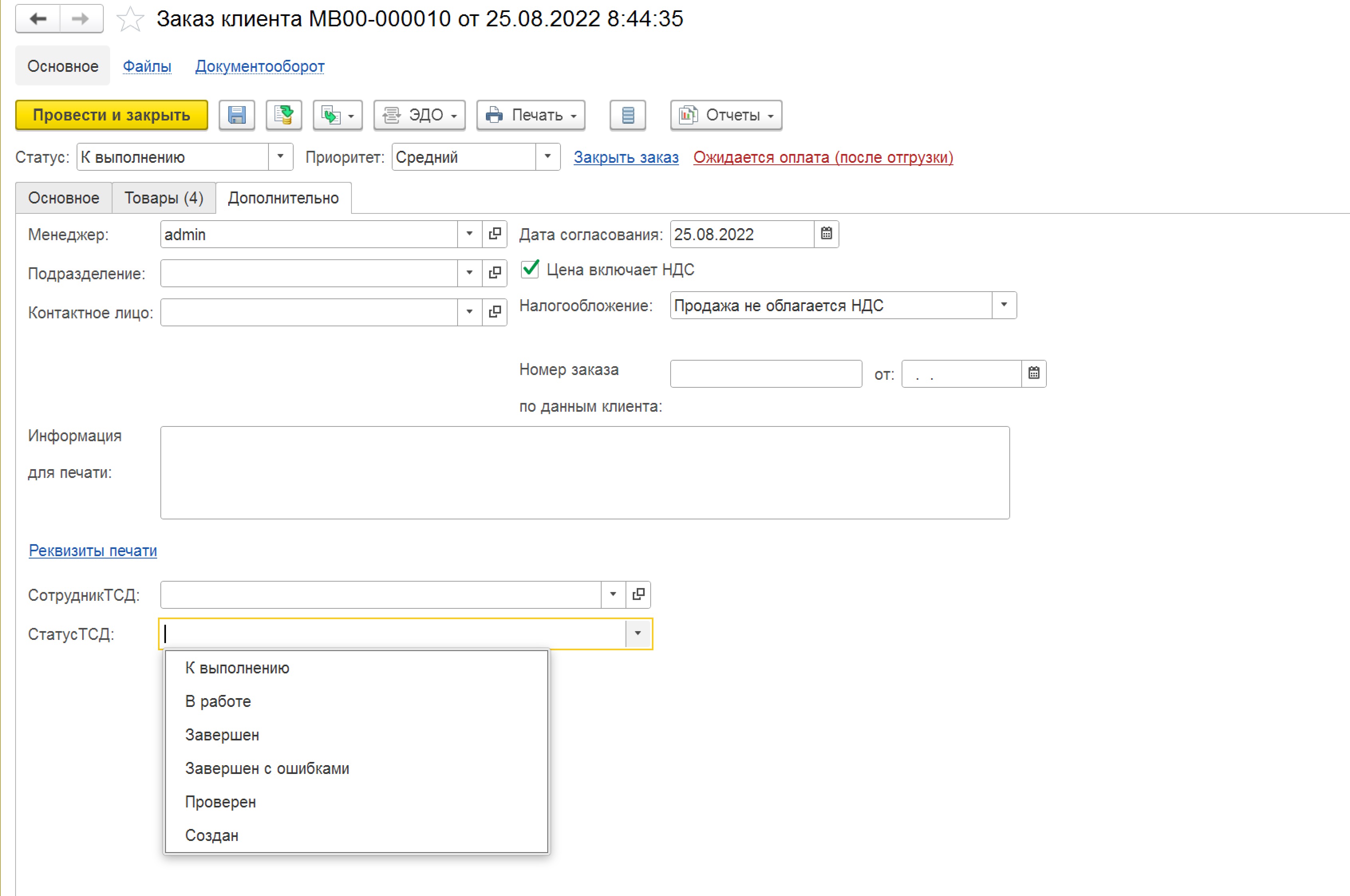The height and width of the screenshot is (896, 1350).
Task: Open the Ожидается оплата (после отгрузки) link
Action: (823, 157)
